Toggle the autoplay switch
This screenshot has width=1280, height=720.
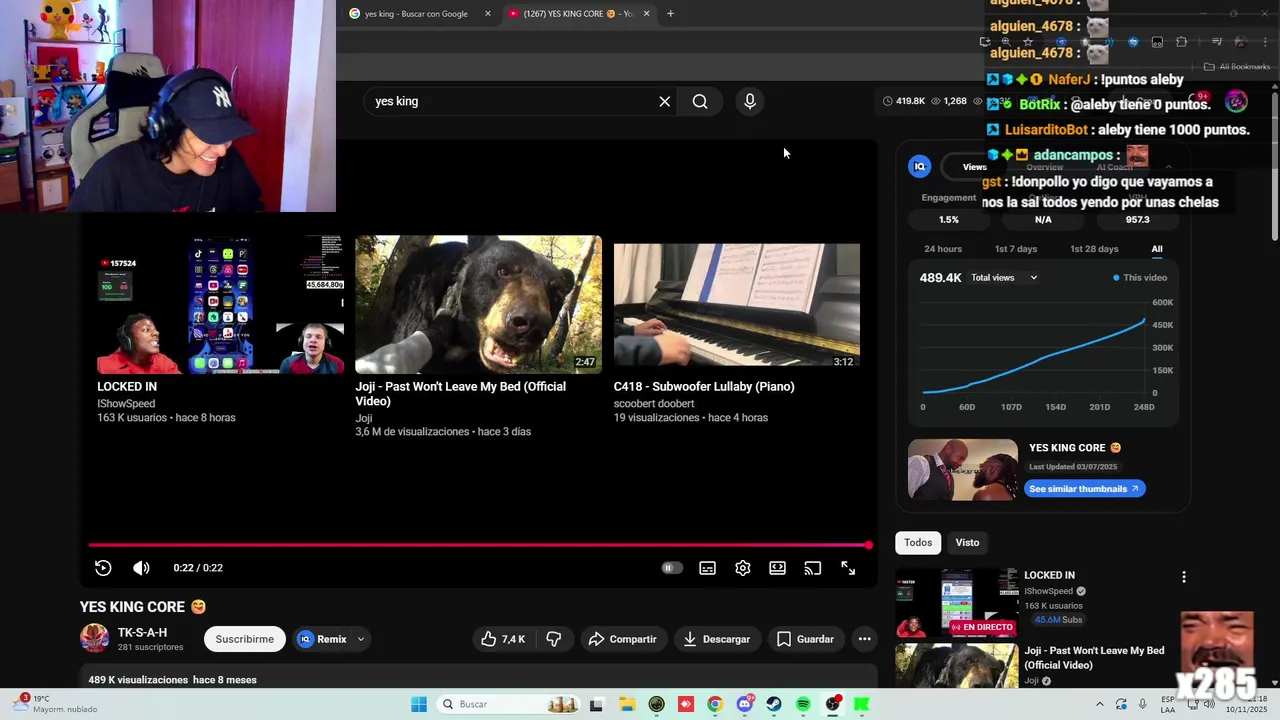(672, 568)
